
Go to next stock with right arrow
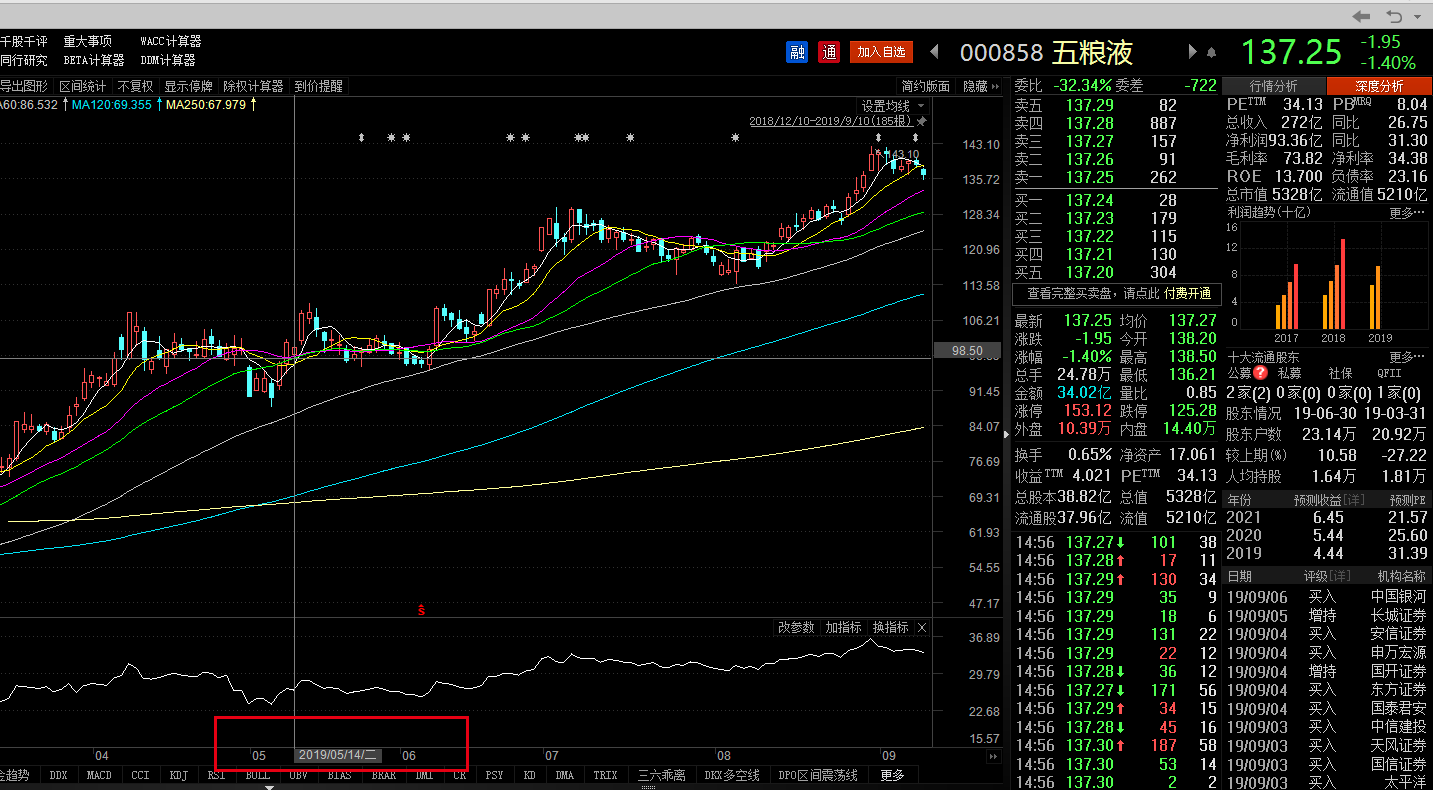click(1192, 52)
